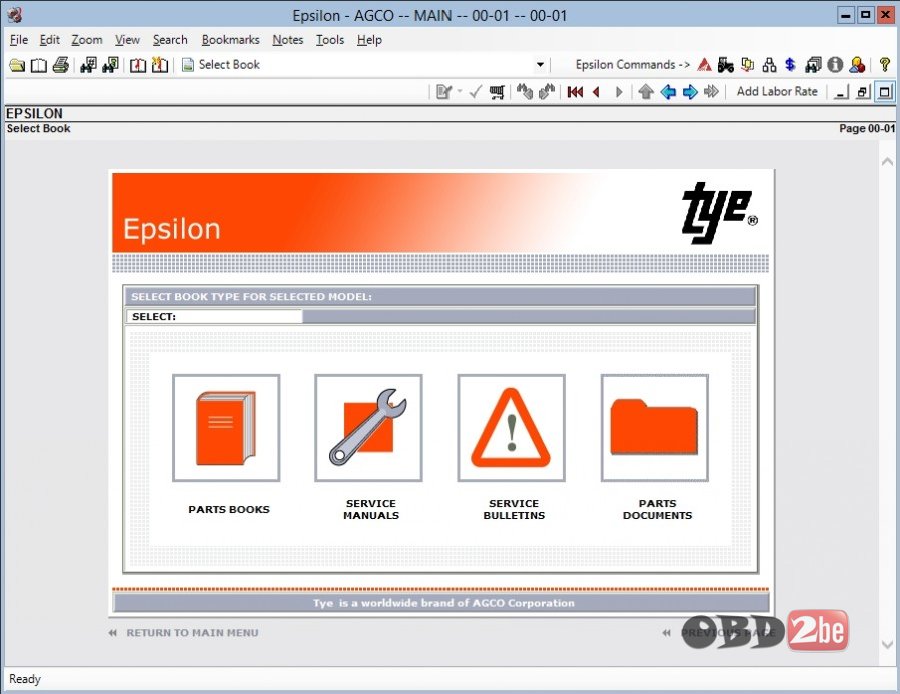900x694 pixels.
Task: Click the Epsilon Commands toolbar label
Action: point(633,65)
